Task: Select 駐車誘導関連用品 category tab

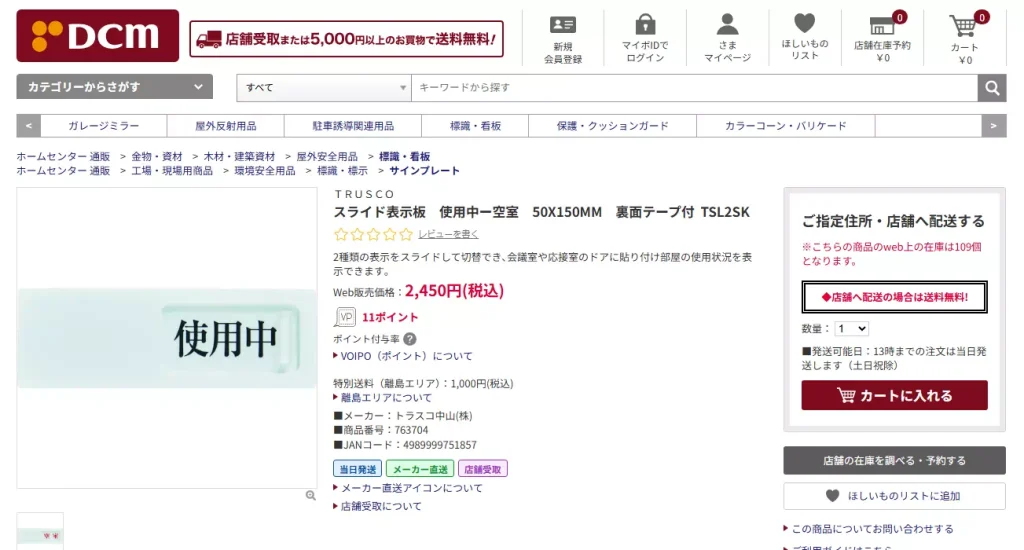Action: click(x=353, y=126)
